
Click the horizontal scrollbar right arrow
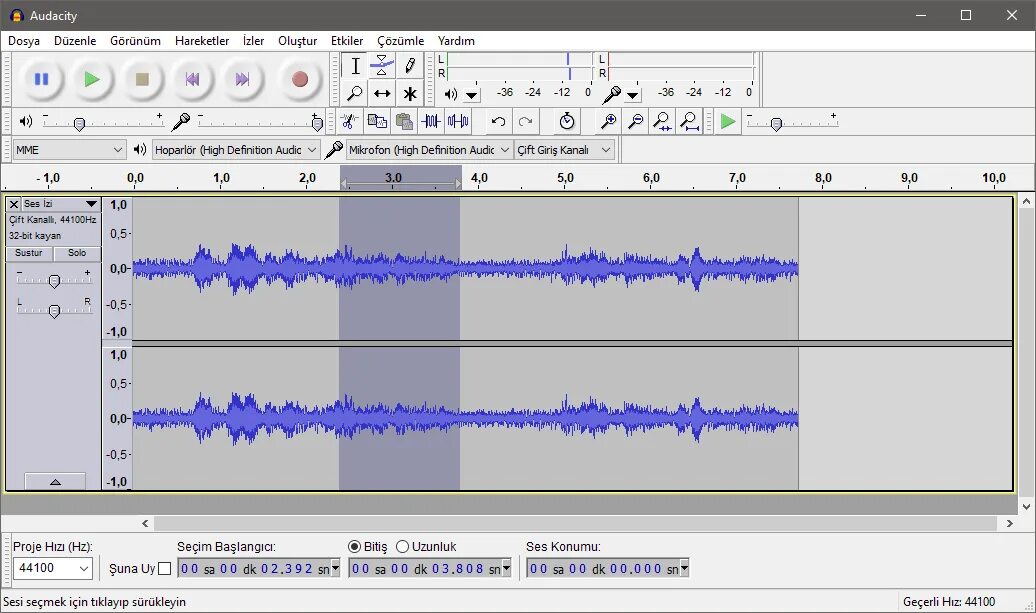(1009, 523)
